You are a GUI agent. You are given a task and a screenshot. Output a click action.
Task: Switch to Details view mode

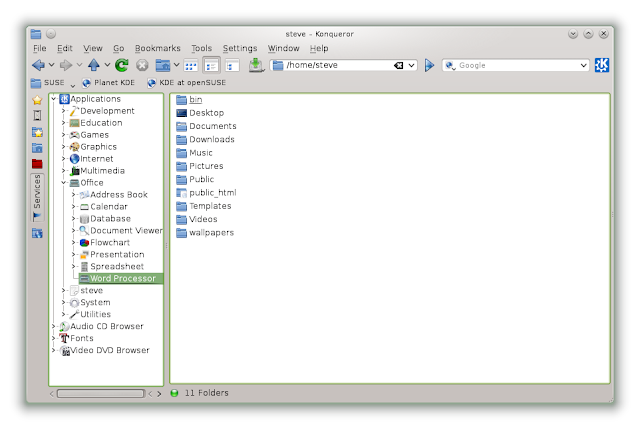211,65
